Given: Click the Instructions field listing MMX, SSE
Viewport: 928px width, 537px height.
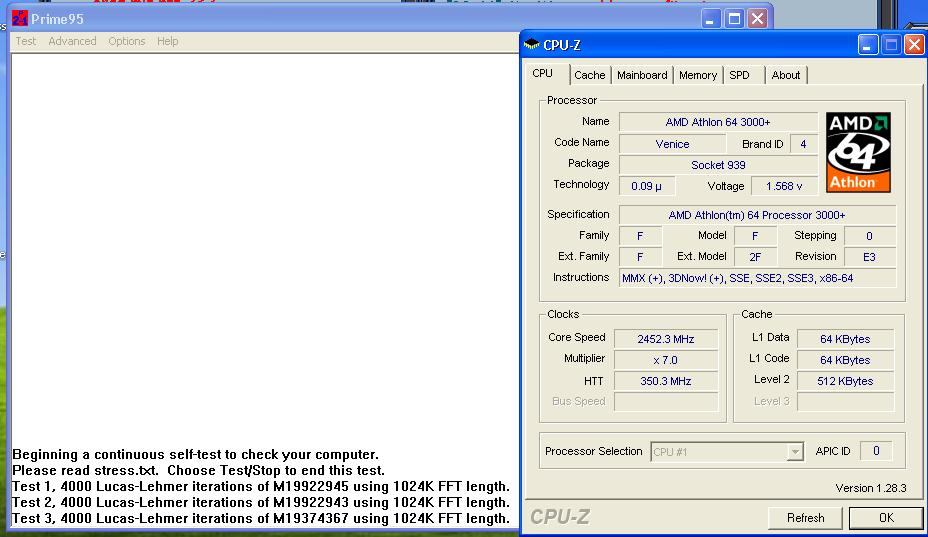Looking at the screenshot, I should pos(757,278).
